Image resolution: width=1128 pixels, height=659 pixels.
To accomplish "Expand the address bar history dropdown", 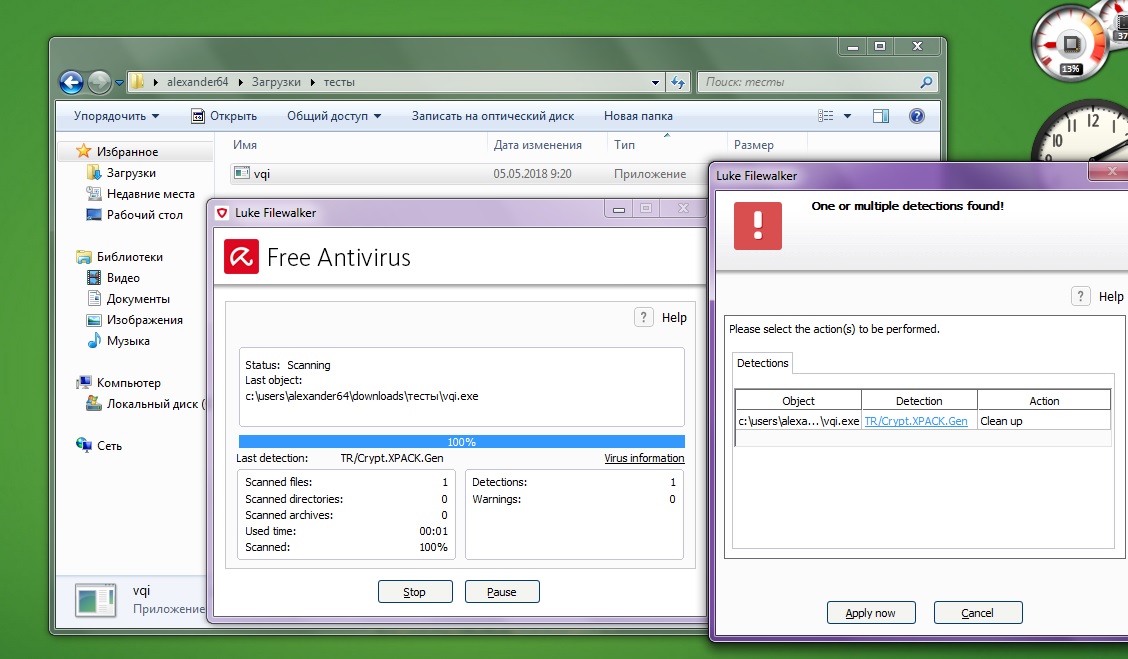I will point(655,82).
